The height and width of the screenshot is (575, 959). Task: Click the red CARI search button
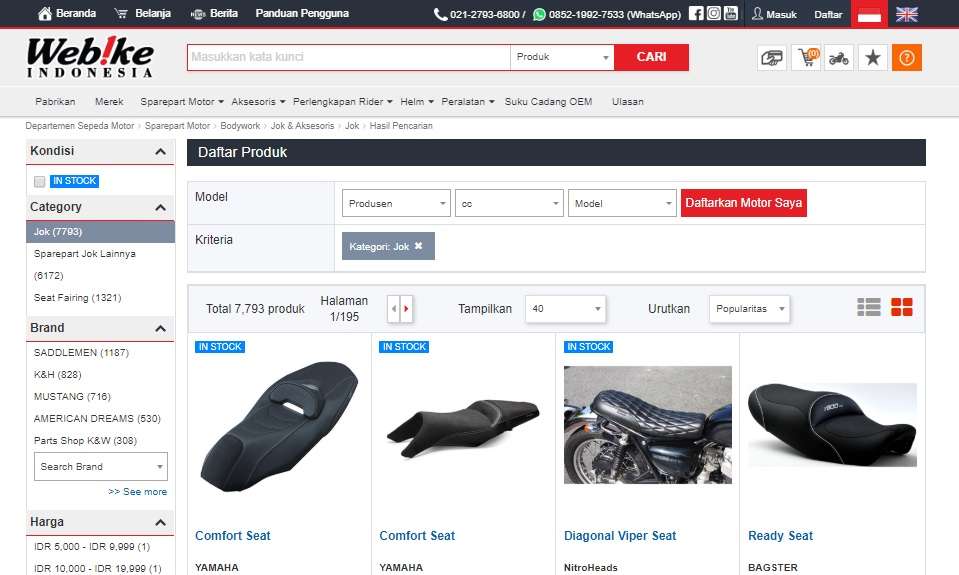point(651,57)
